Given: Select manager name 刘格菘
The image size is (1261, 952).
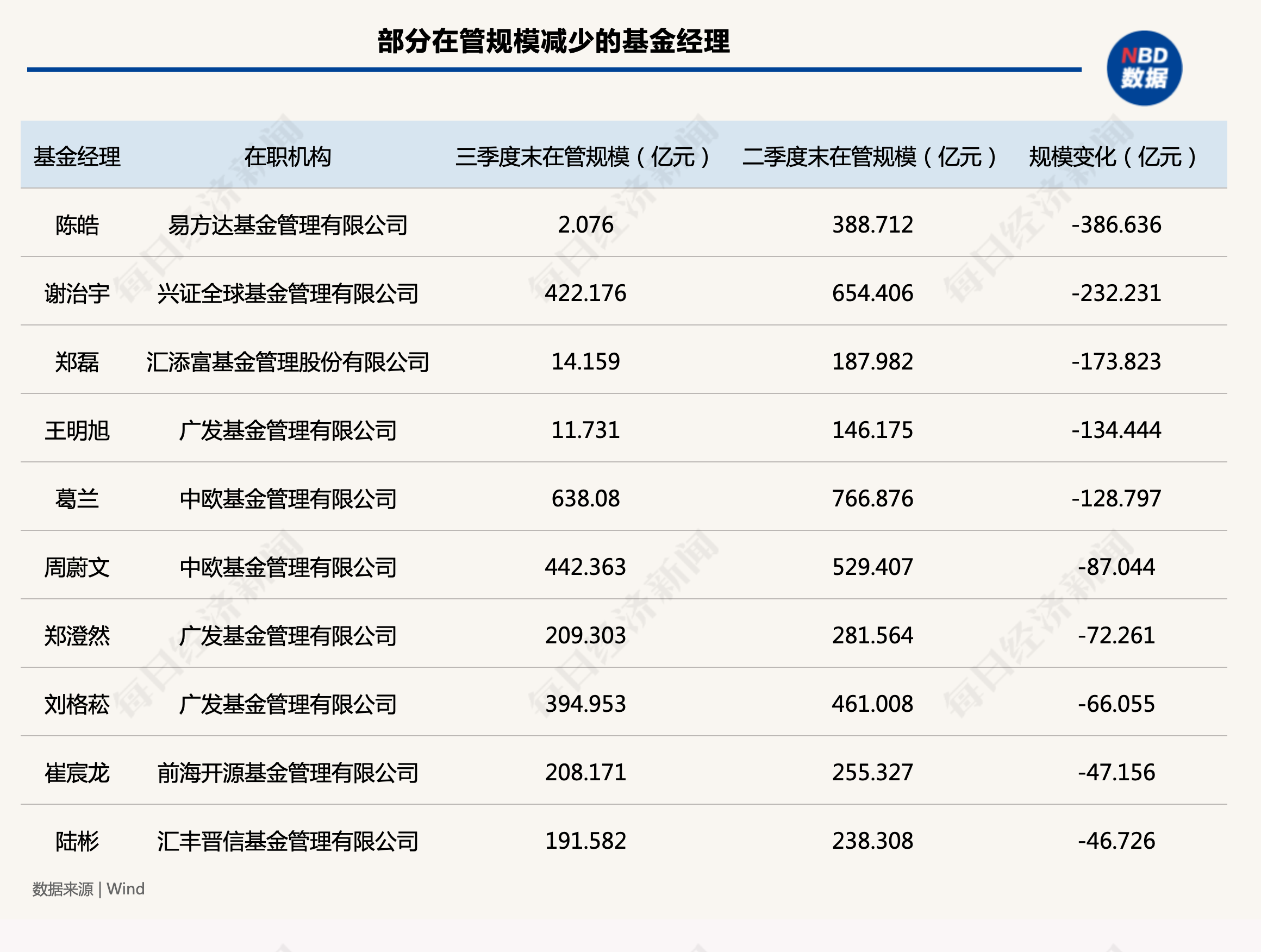Looking at the screenshot, I should [x=77, y=704].
